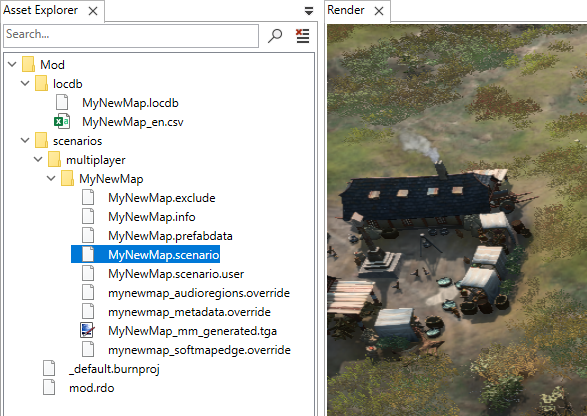This screenshot has width=587, height=416.
Task: Select MyNewMap.info file
Action: [x=152, y=217]
